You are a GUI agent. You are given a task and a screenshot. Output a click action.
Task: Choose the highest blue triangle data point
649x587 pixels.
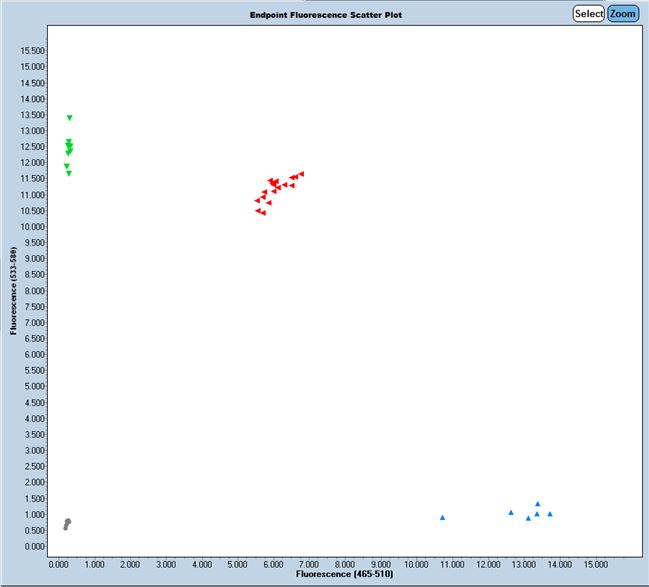[537, 504]
